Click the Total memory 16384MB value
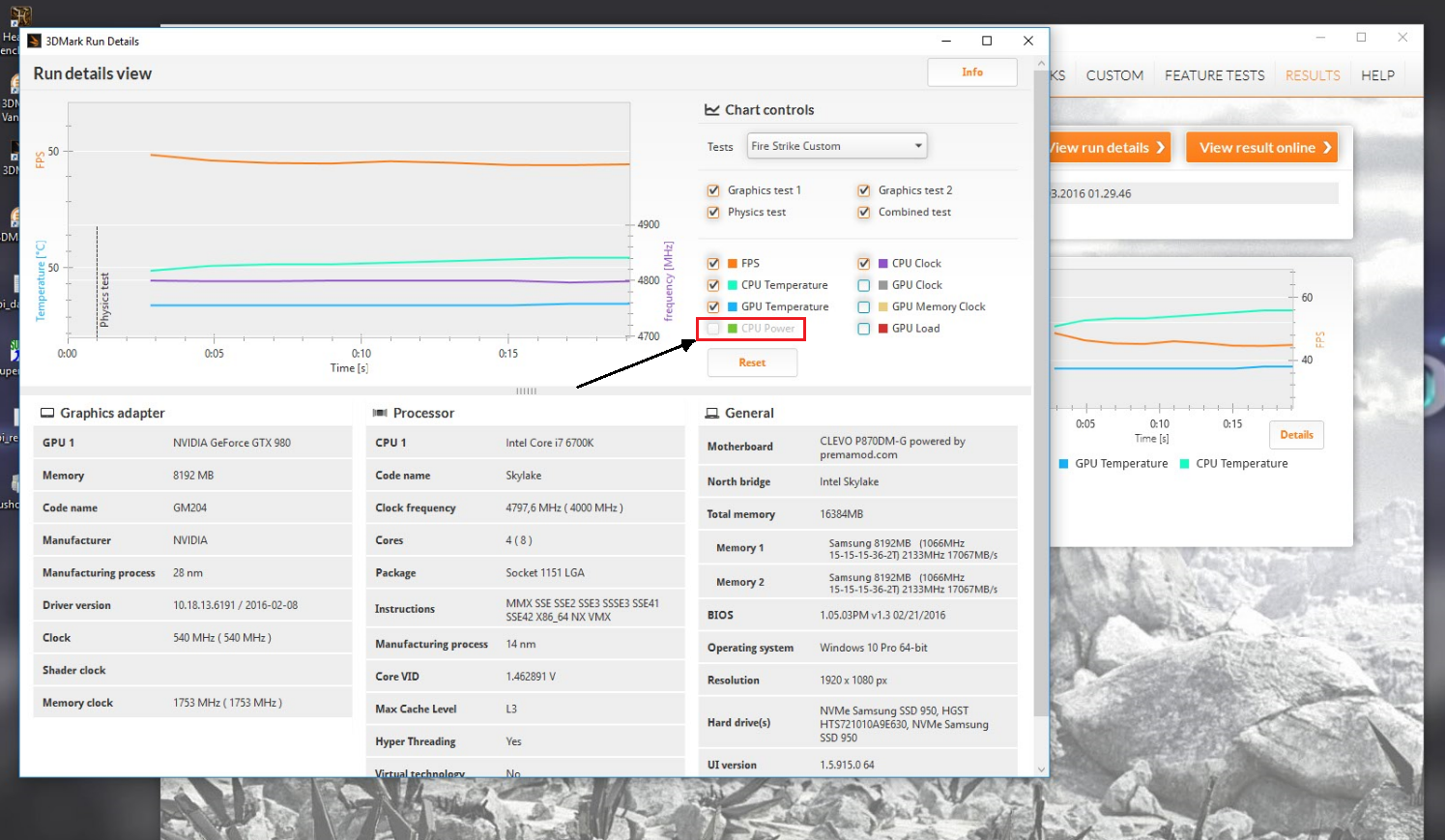 [842, 514]
